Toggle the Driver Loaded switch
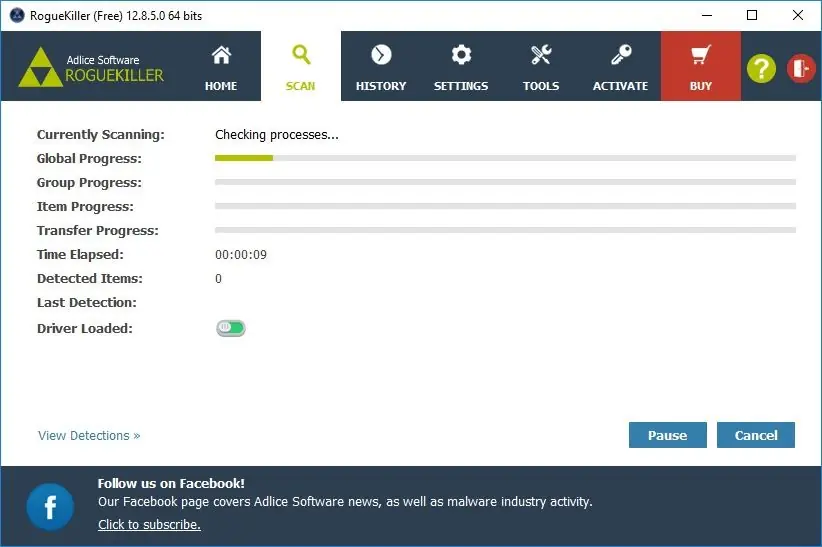822x547 pixels. 231,328
